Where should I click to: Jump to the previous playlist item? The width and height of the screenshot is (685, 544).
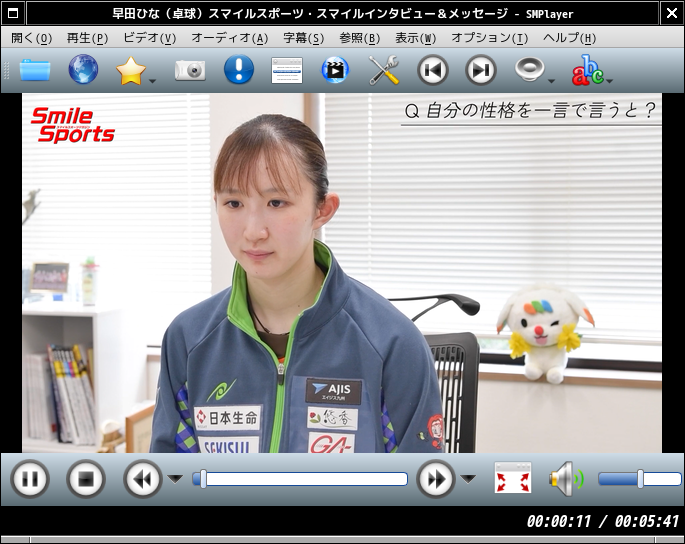pyautogui.click(x=432, y=70)
